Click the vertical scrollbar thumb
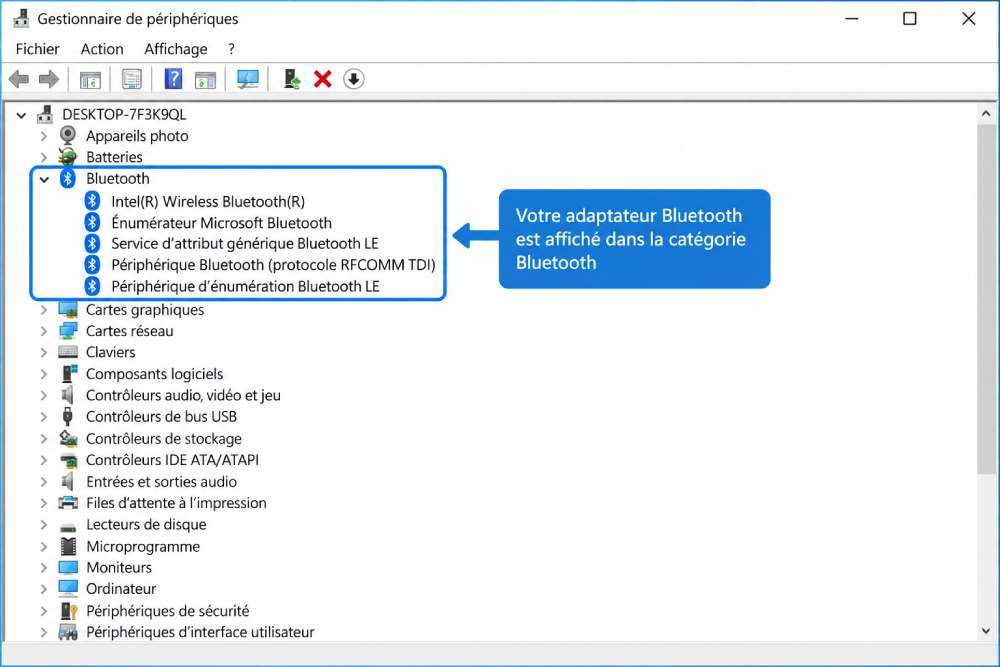The image size is (1000, 667). [986, 298]
